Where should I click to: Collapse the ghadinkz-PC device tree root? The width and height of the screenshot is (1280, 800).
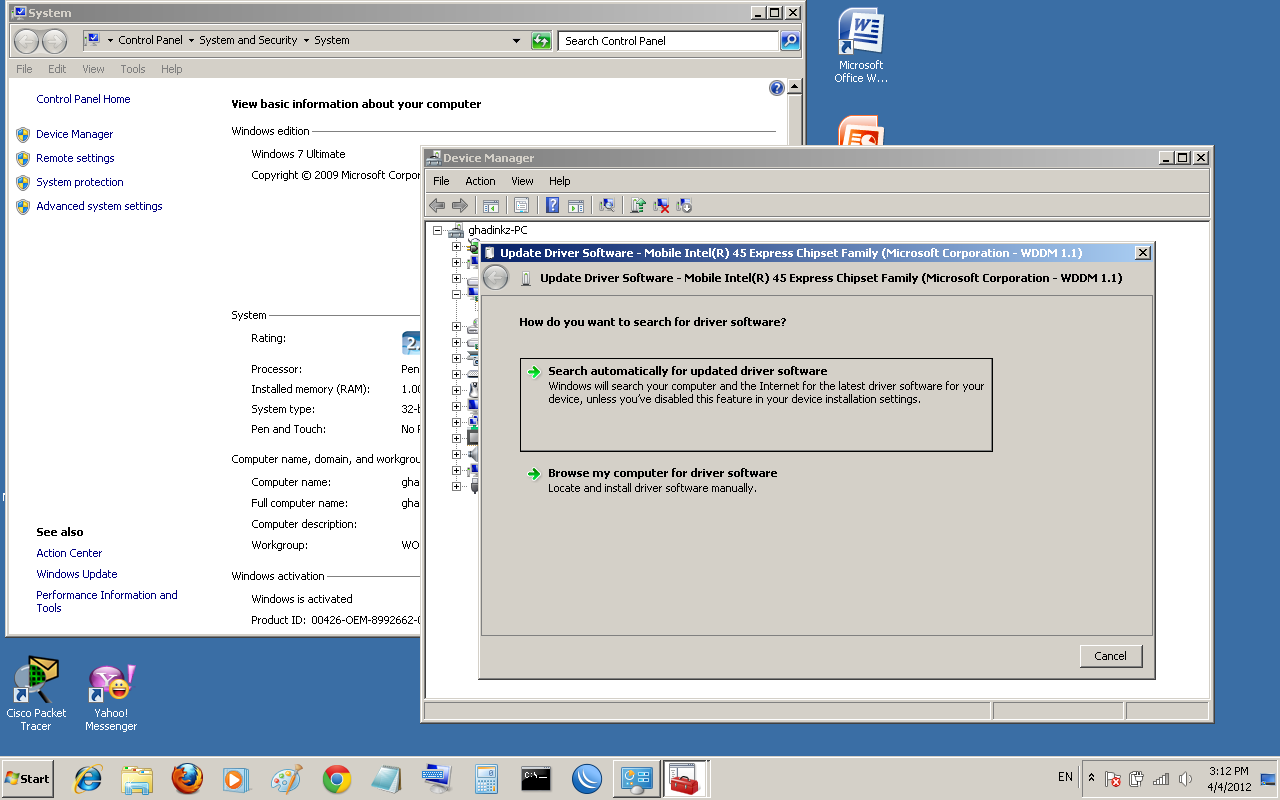[x=435, y=229]
